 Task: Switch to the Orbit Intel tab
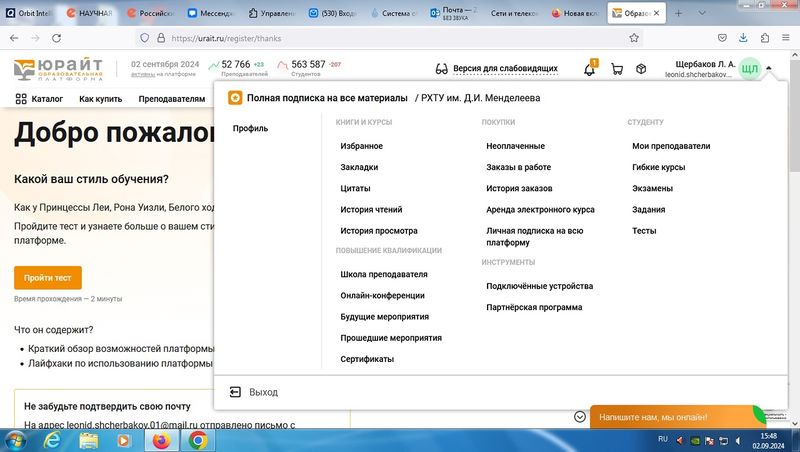click(29, 13)
